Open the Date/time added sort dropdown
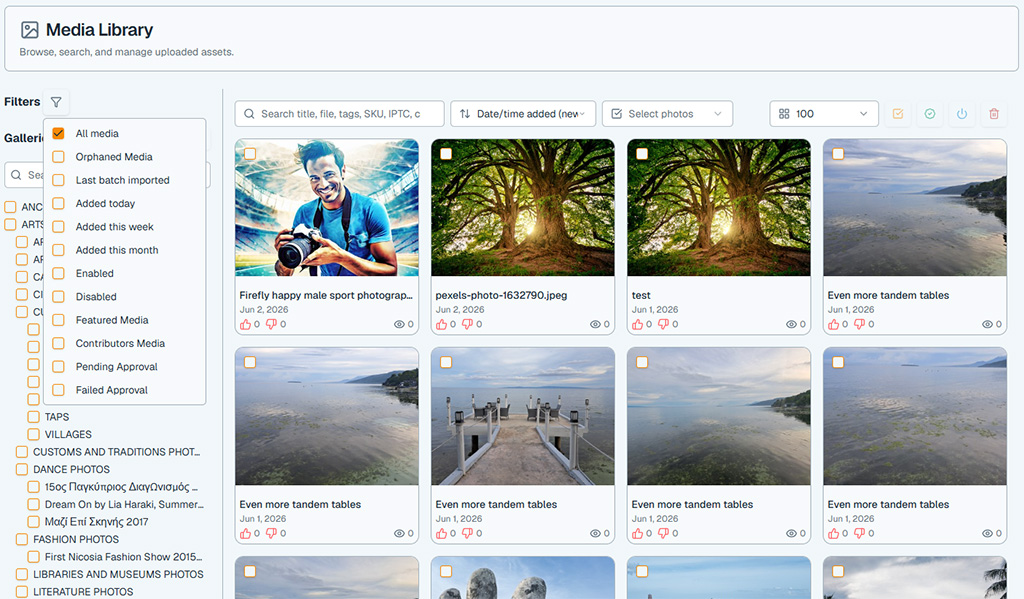The height and width of the screenshot is (599, 1024). tap(523, 114)
